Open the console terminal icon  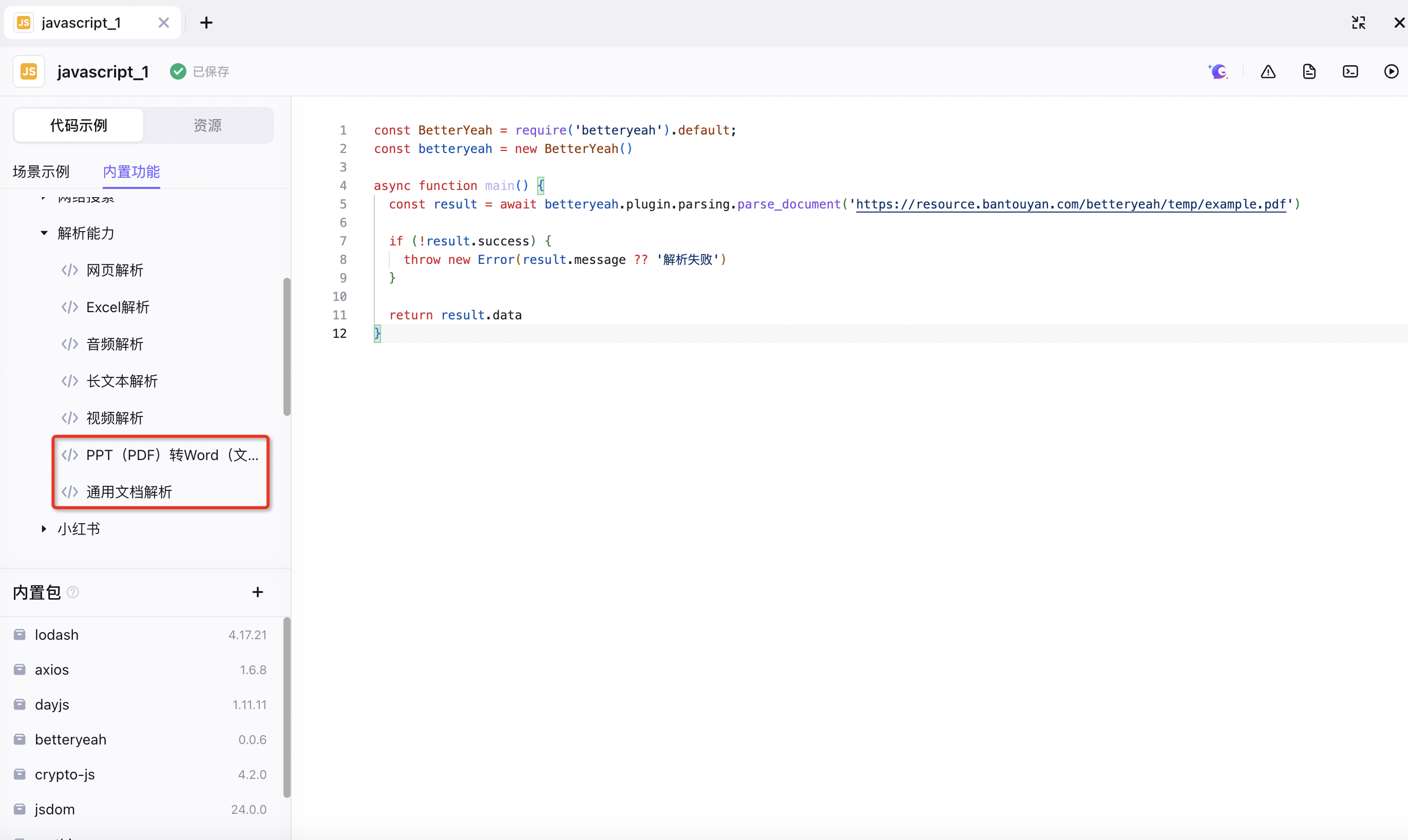(1350, 71)
